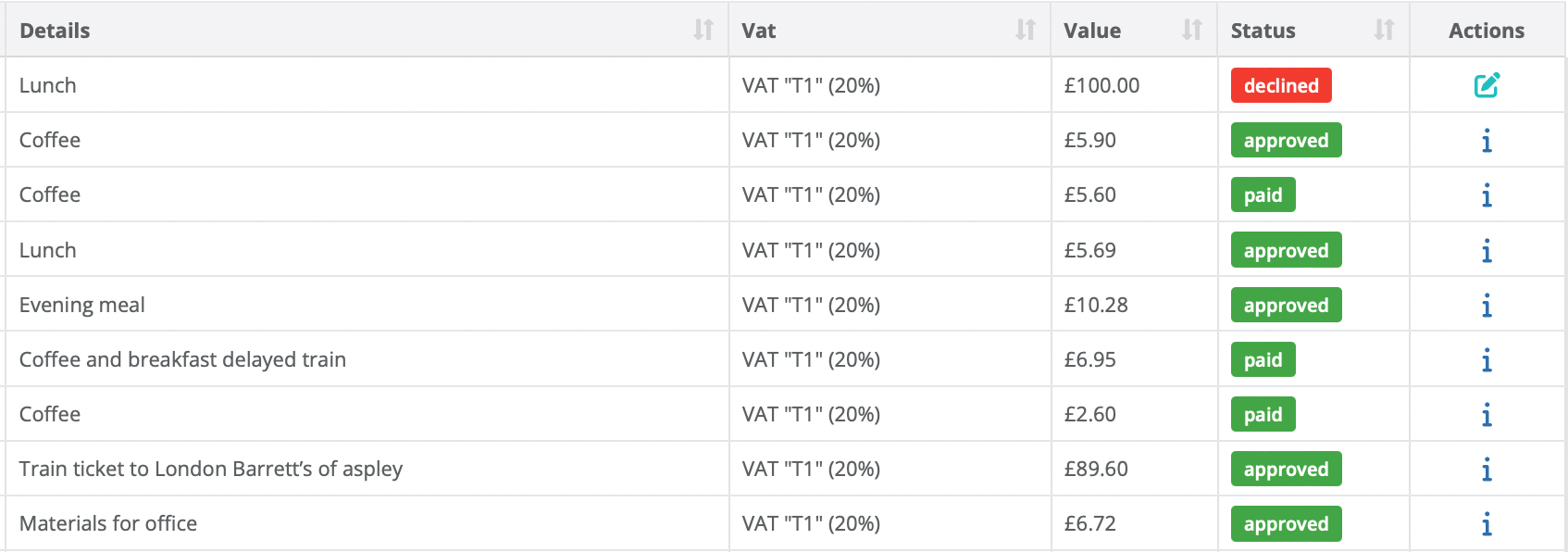Image resolution: width=1568 pixels, height=552 pixels.
Task: Sort table using Status column arrows
Action: pyautogui.click(x=1384, y=31)
